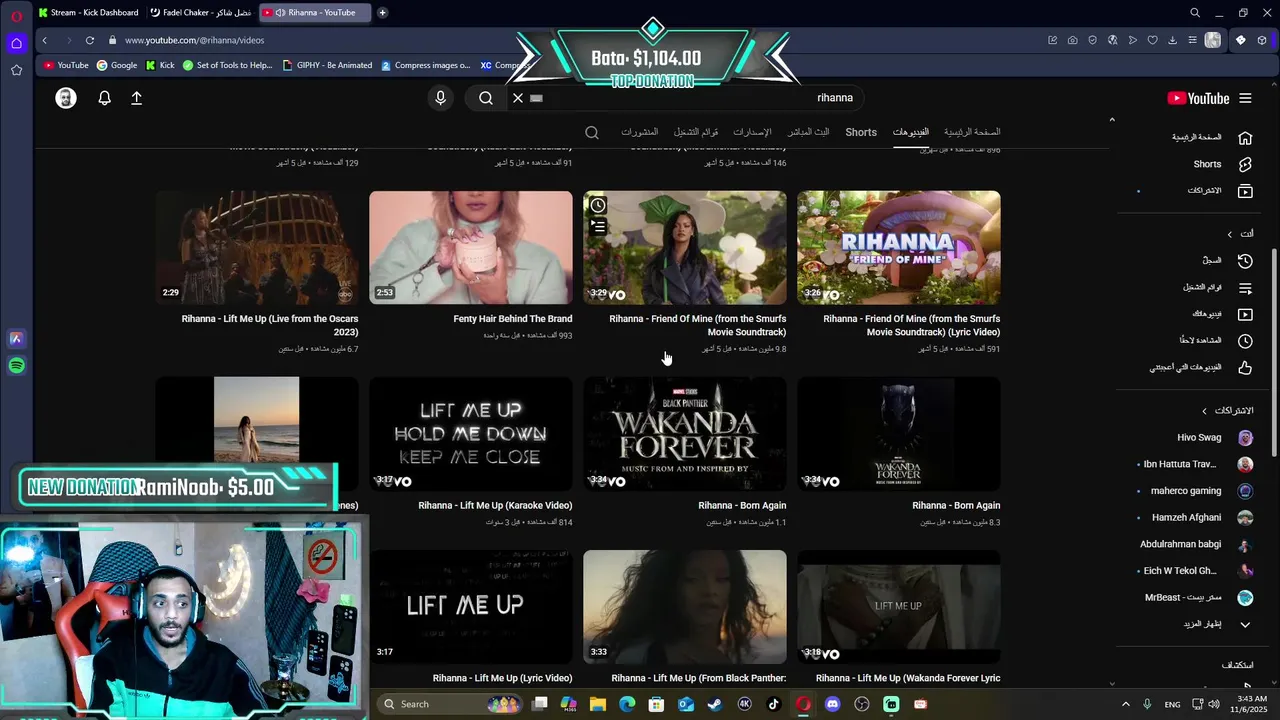Open Opera Flow send icon

[1132, 40]
